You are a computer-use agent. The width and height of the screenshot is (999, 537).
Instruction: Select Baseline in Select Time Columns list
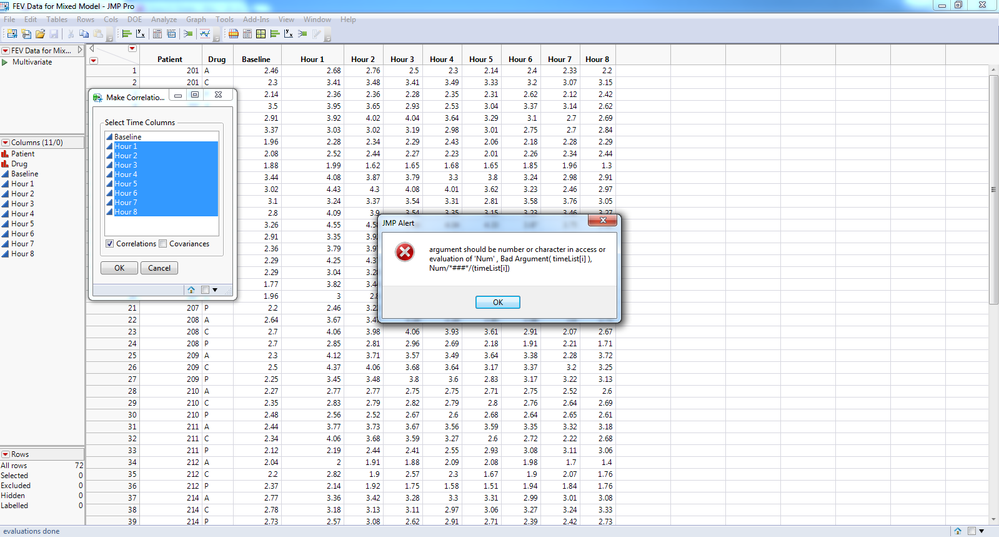point(162,137)
